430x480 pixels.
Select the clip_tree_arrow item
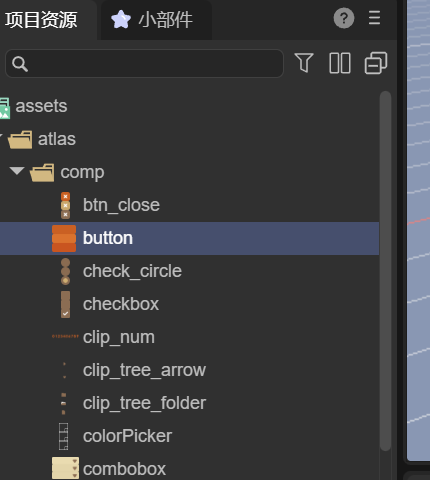(189, 370)
